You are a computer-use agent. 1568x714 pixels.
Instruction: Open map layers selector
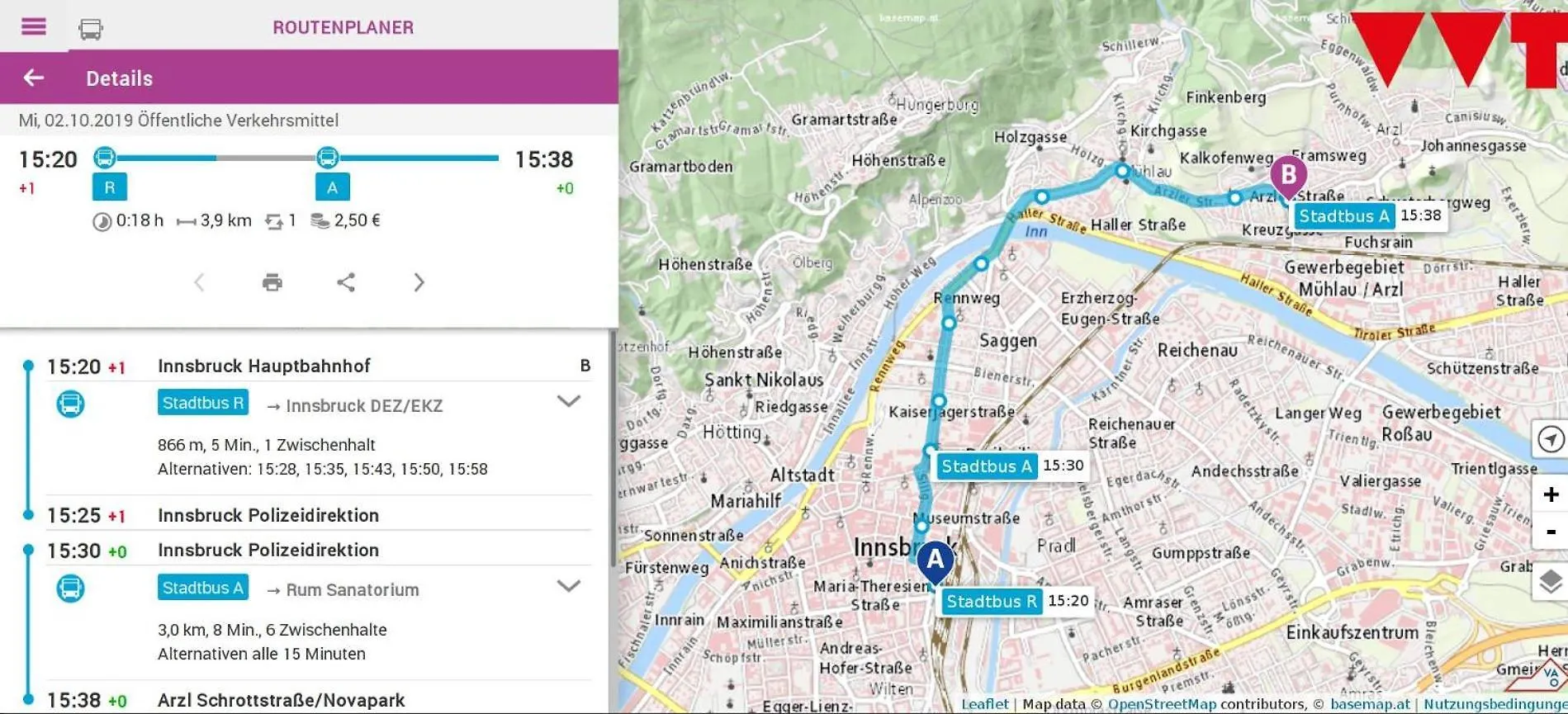1551,582
